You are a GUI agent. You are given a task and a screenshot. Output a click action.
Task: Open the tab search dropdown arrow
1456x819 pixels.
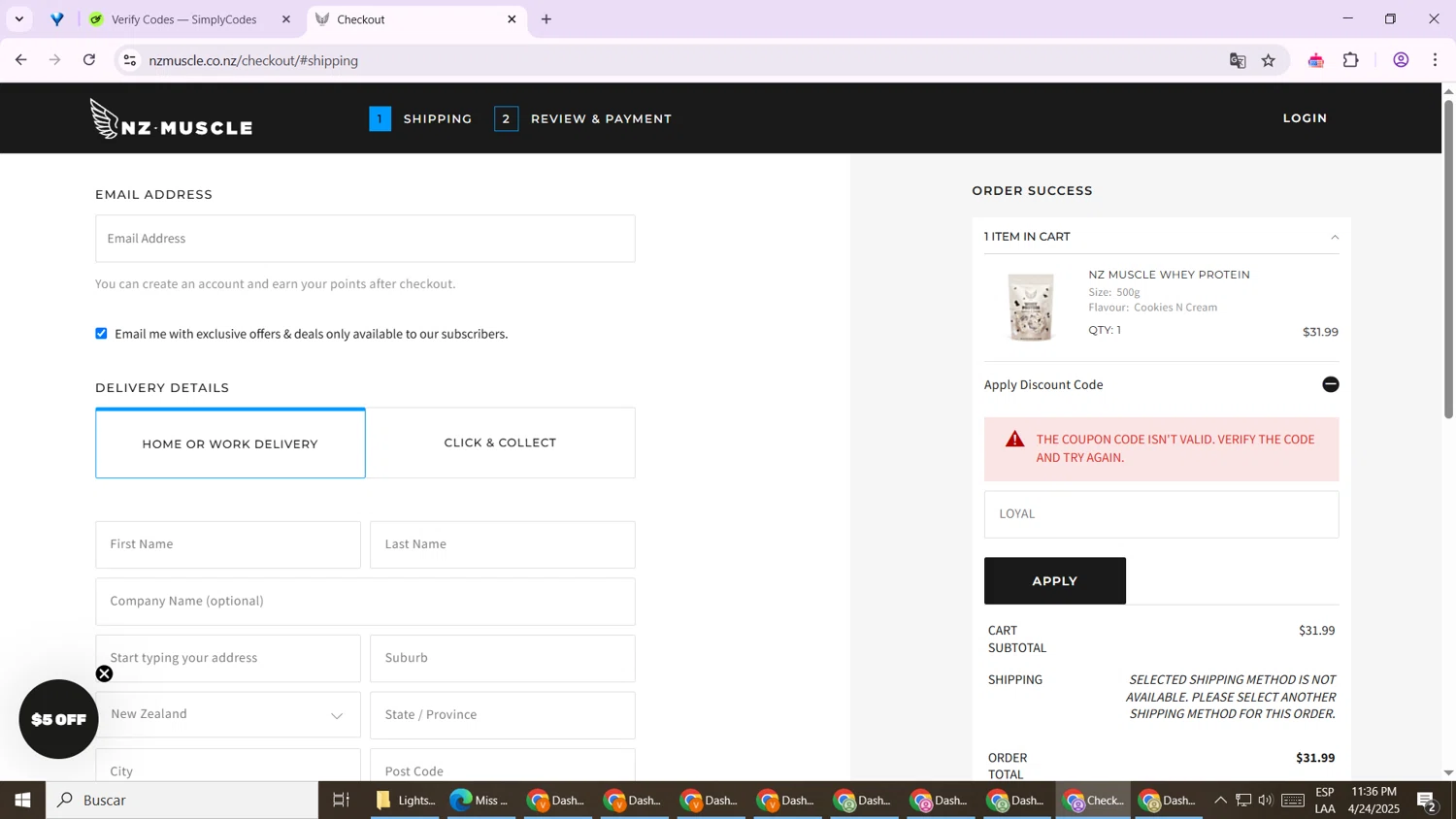click(x=19, y=19)
